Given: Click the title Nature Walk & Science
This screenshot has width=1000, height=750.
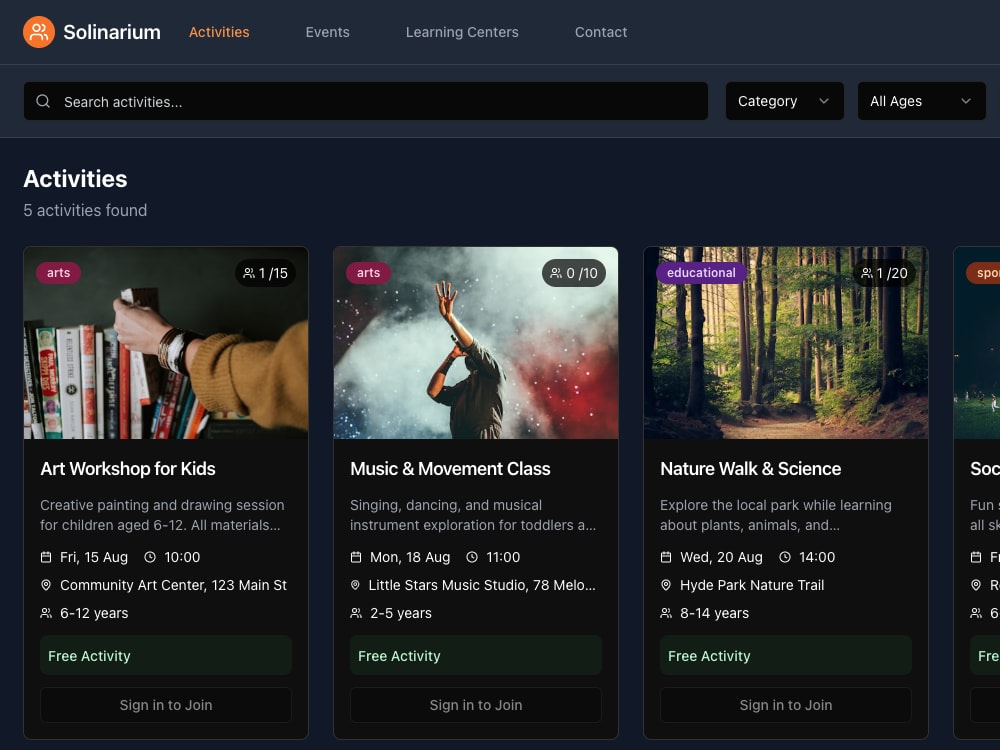Looking at the screenshot, I should (x=751, y=469).
